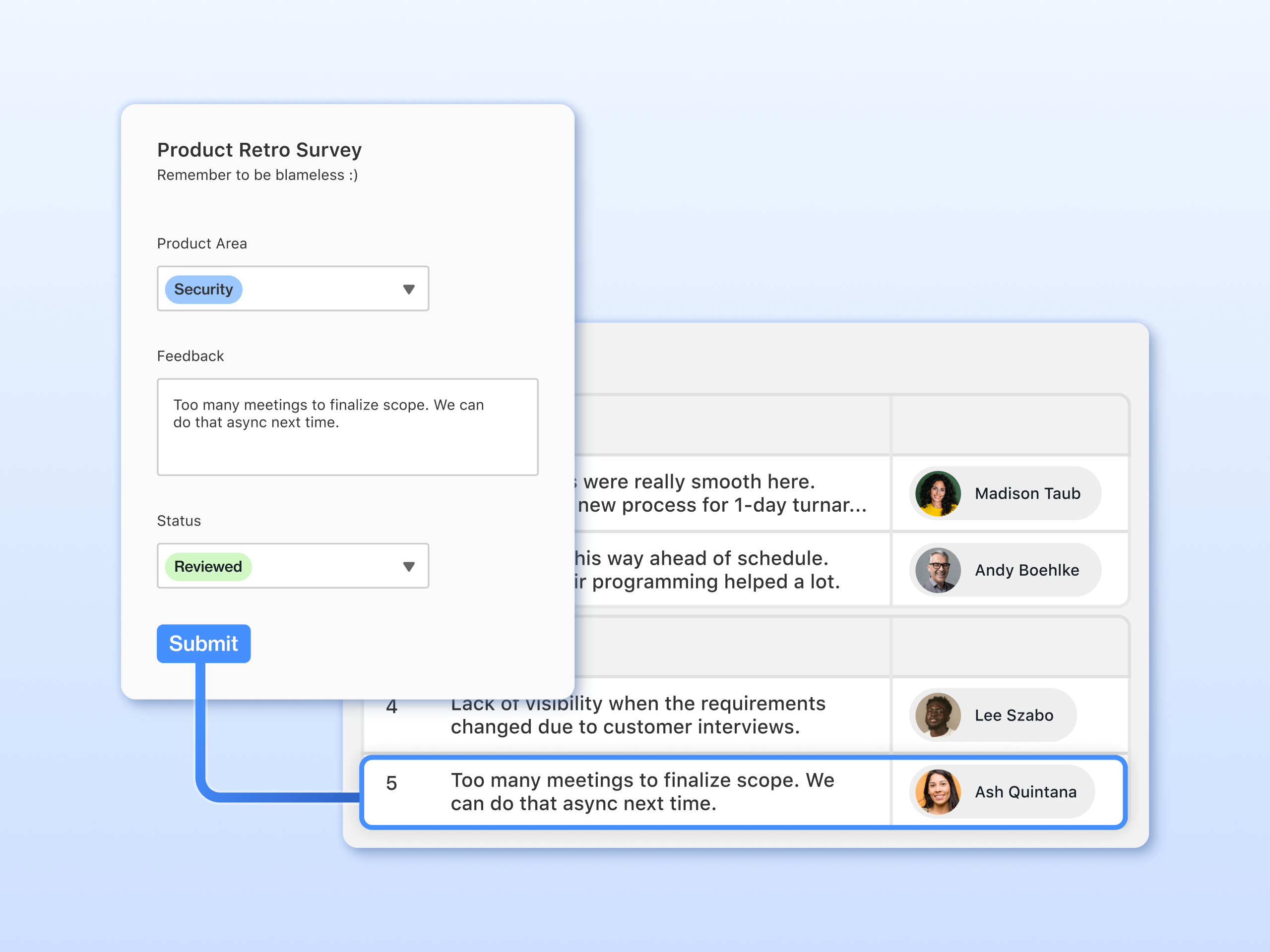Click Andy Boehlke's avatar photo
This screenshot has height=952, width=1270.
[x=938, y=570]
